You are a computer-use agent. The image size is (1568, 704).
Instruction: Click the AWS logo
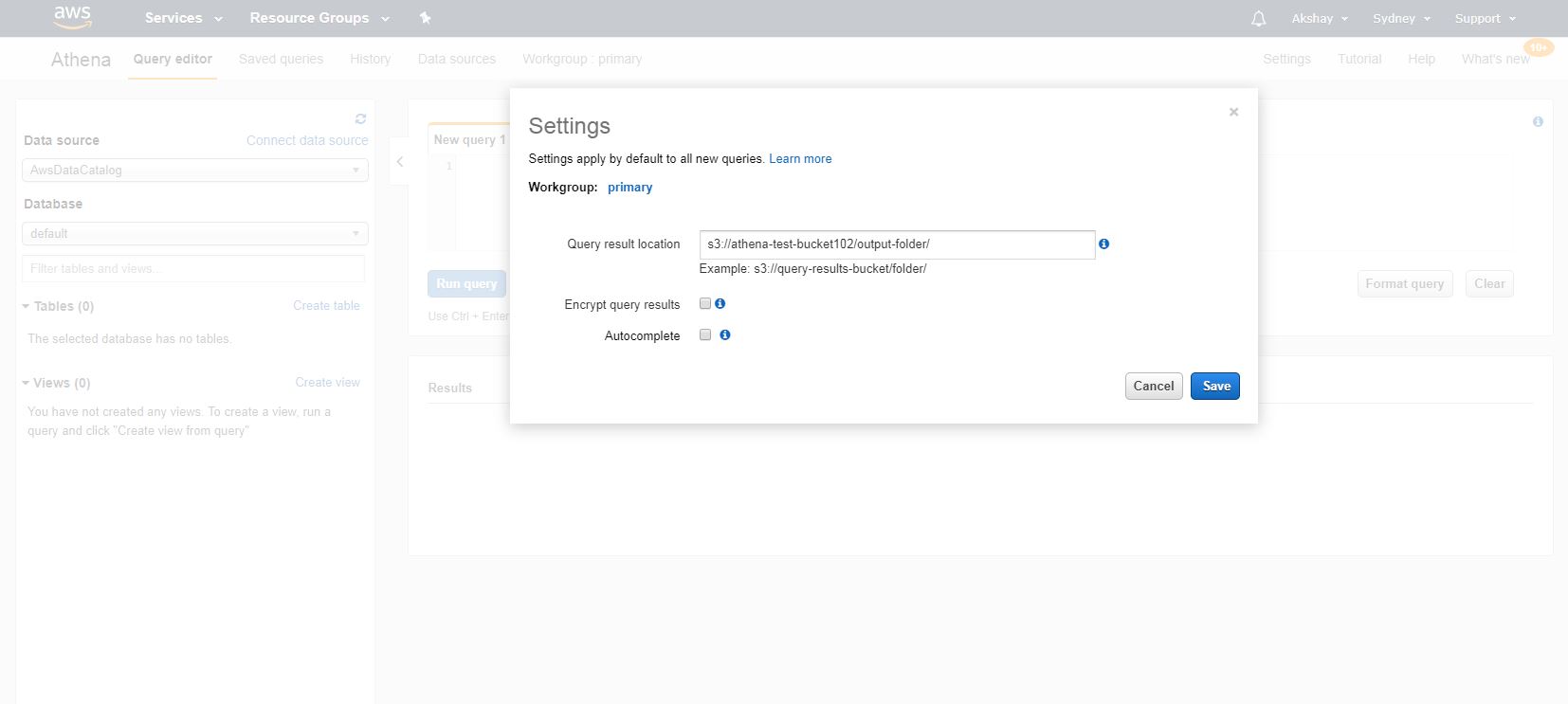72,16
